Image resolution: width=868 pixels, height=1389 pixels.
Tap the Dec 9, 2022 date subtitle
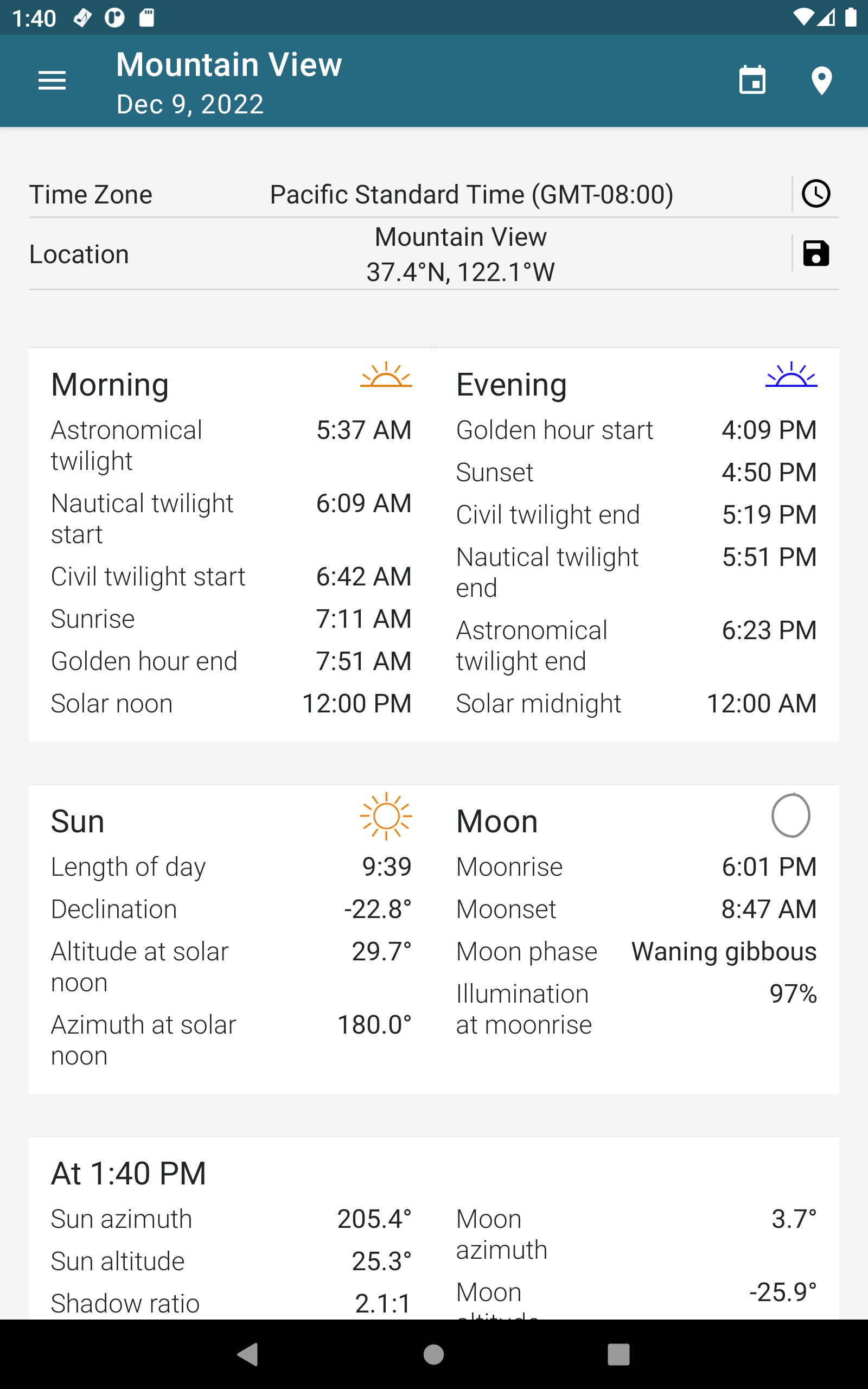[x=190, y=105]
